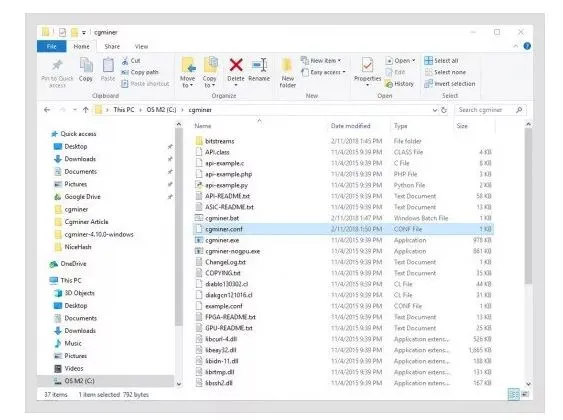Switch to large icons view button
Screen dimensions: 563x420
(x=525, y=395)
